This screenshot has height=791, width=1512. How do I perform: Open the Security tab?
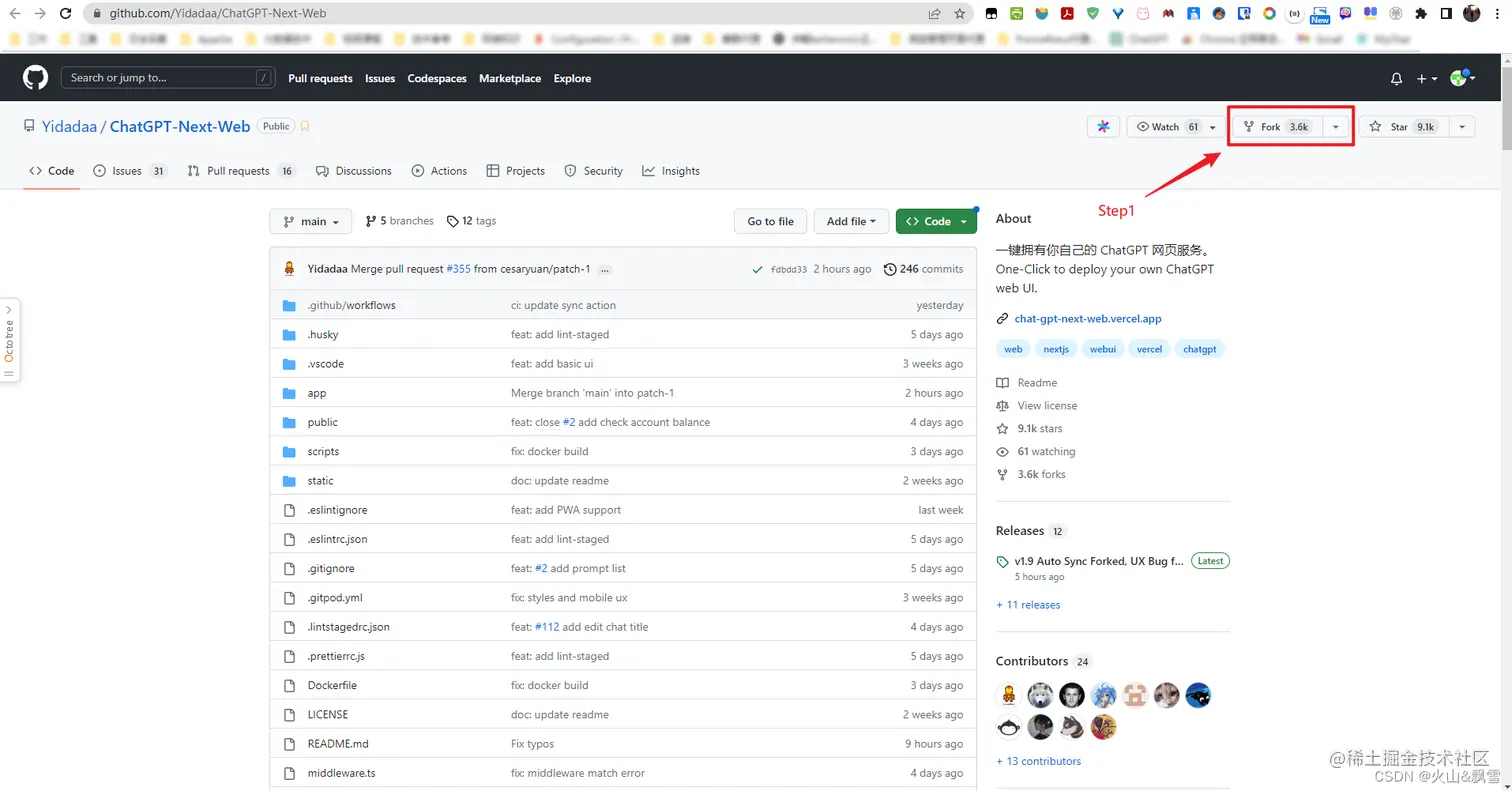(x=593, y=171)
